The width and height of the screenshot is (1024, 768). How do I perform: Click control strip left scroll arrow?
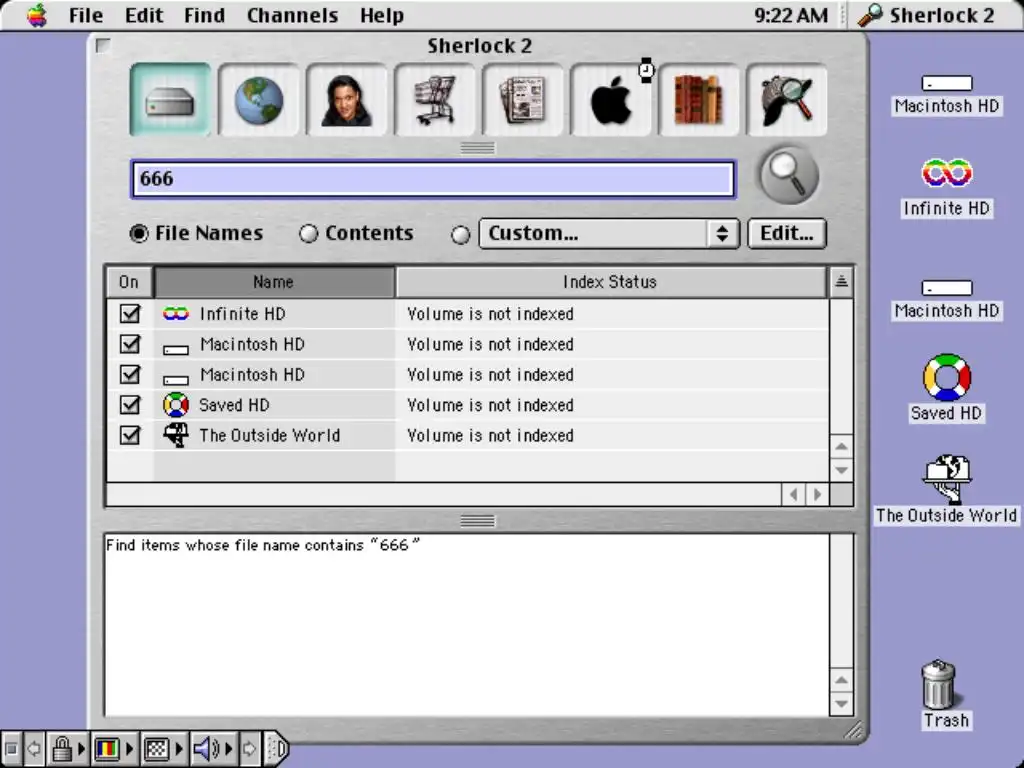[x=33, y=748]
